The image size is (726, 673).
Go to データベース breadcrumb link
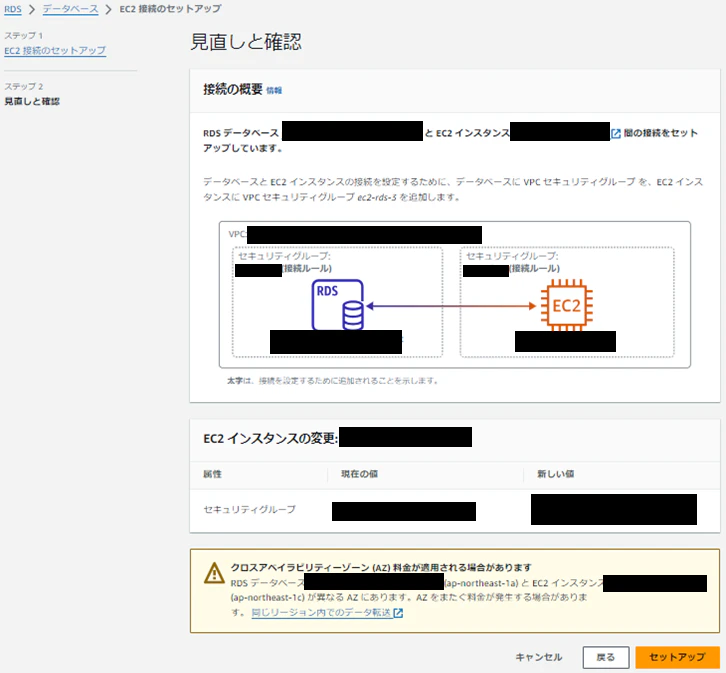(70, 9)
